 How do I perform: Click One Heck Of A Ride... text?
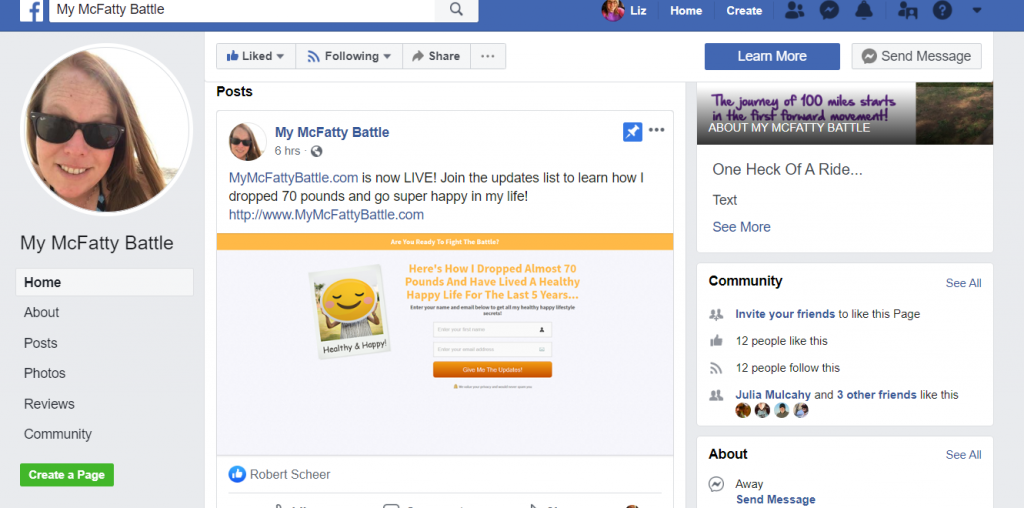(787, 170)
